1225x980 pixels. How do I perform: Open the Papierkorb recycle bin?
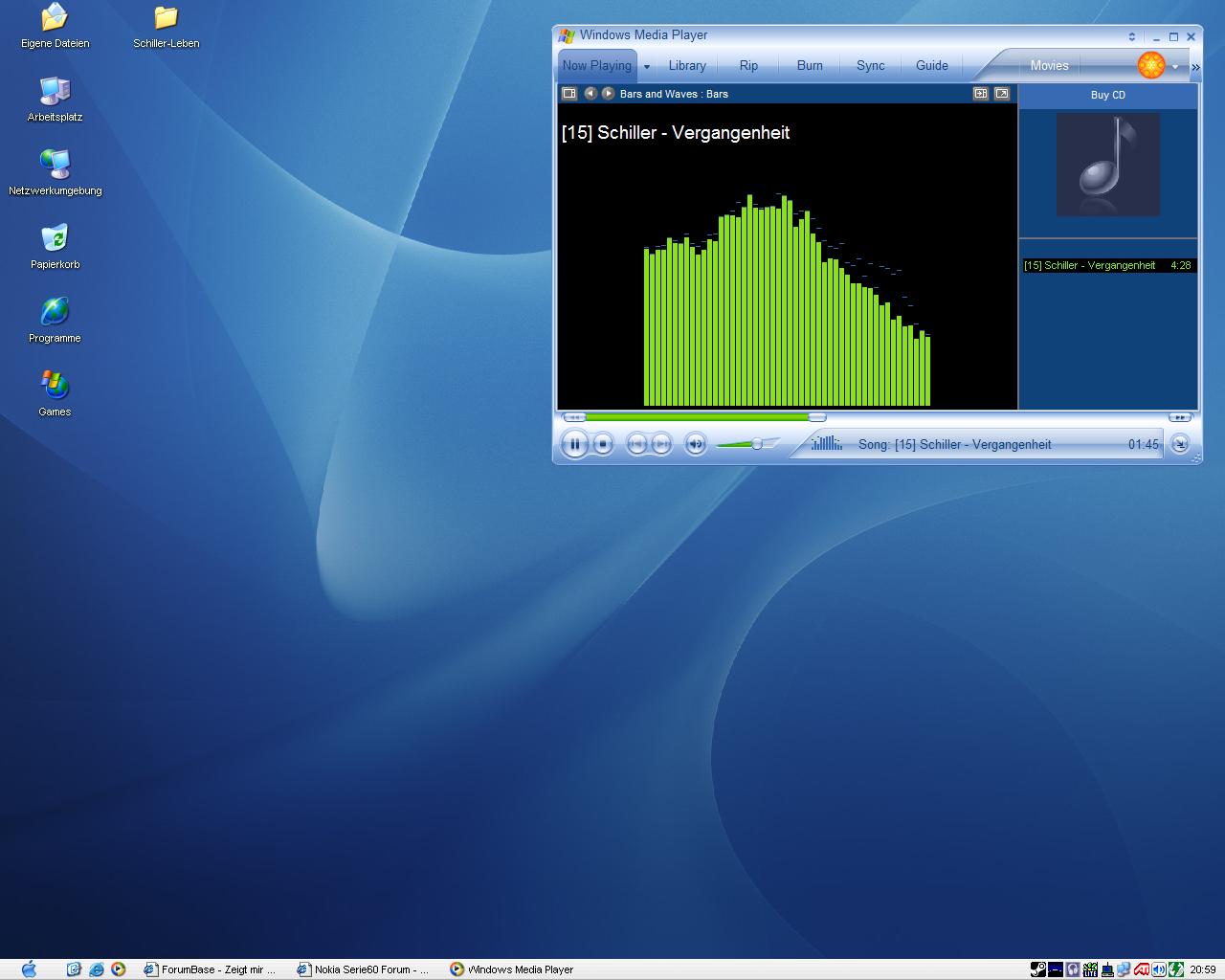tap(55, 247)
